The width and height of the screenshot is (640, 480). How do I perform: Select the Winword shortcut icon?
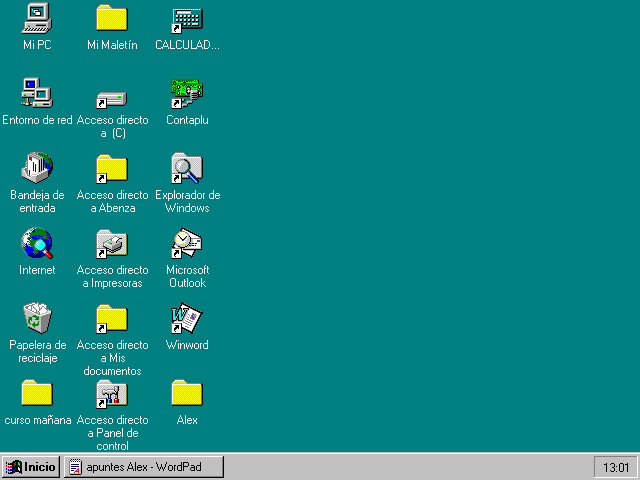tap(187, 318)
